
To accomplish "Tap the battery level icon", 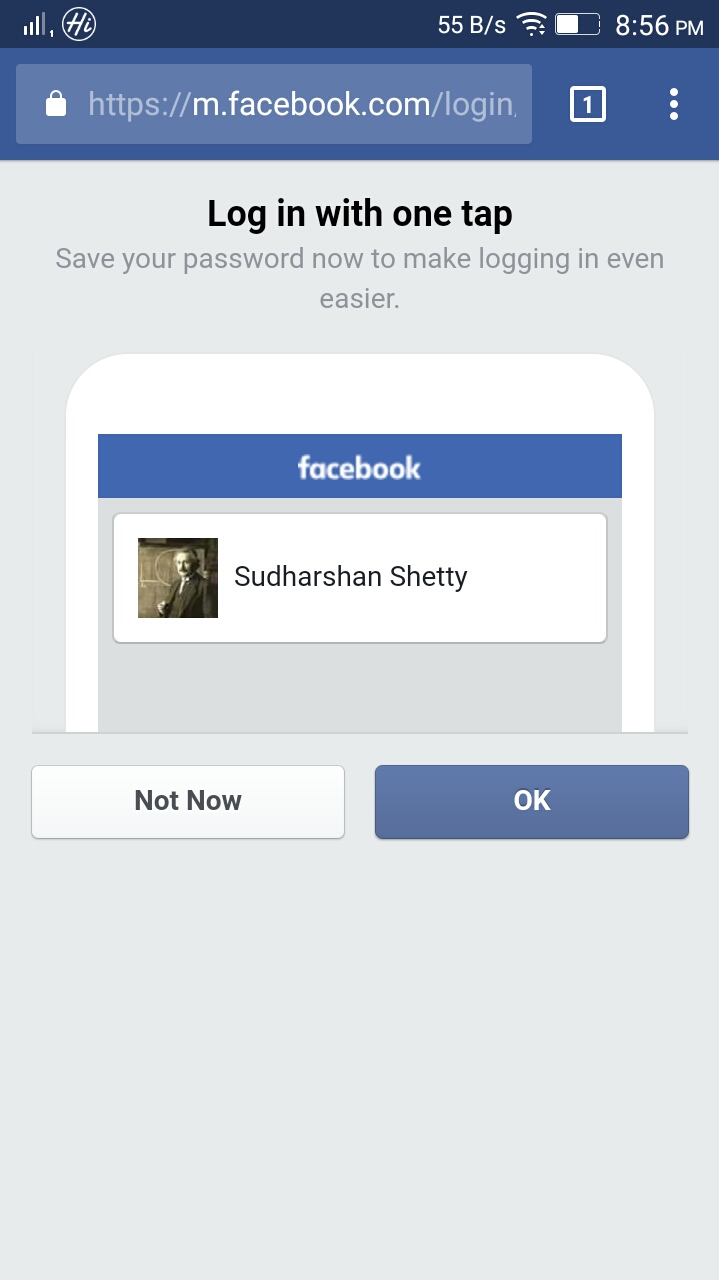I will 577,25.
